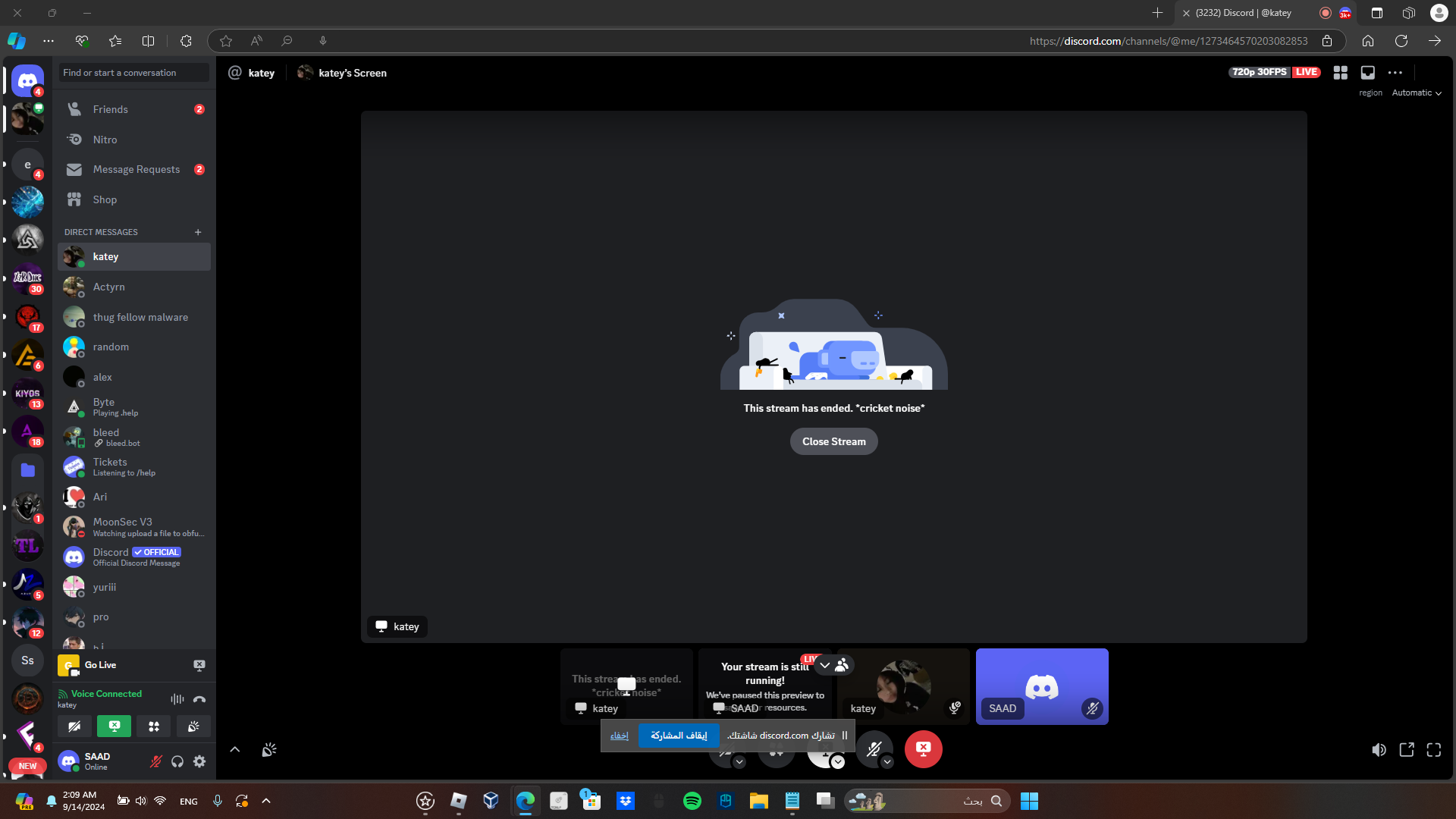Open the TL server
The height and width of the screenshot is (819, 1456).
[27, 546]
